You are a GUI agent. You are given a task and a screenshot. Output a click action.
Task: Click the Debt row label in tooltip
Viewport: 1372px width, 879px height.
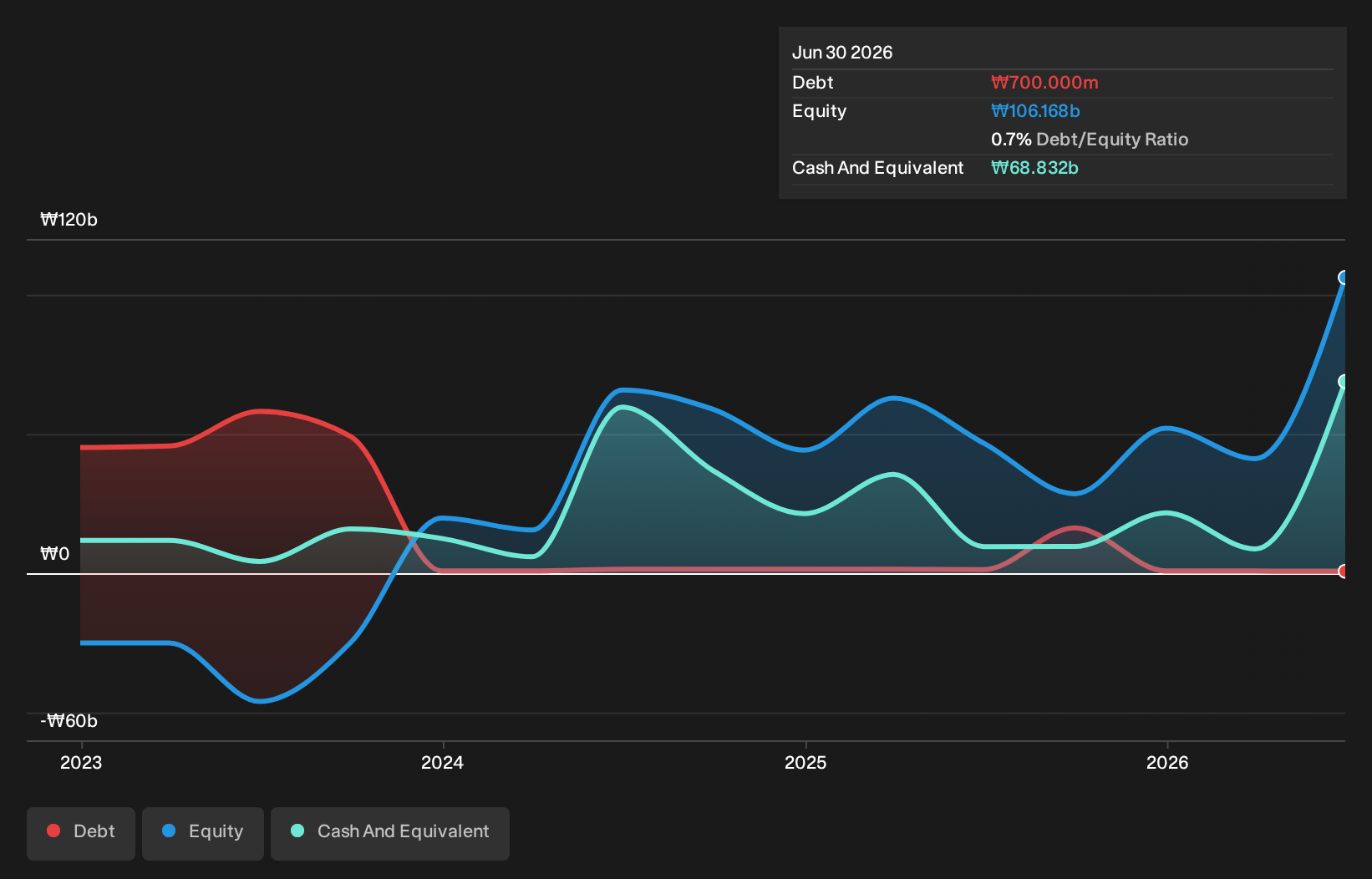[x=813, y=83]
